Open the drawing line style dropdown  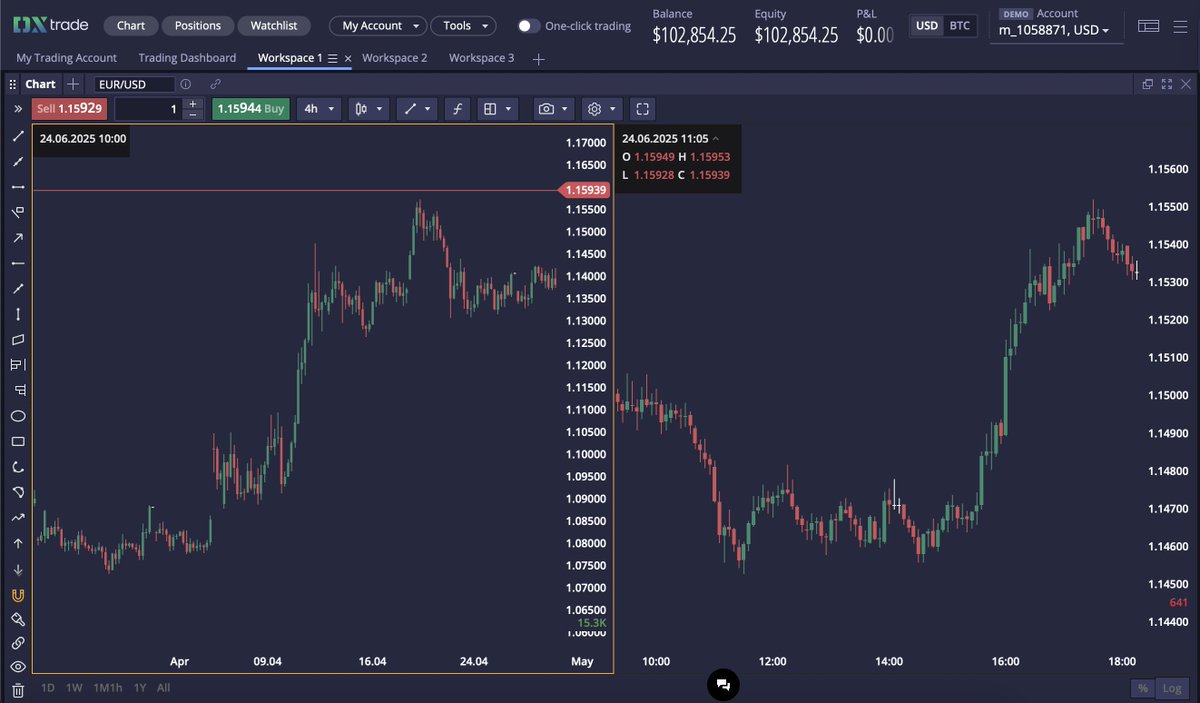click(417, 109)
